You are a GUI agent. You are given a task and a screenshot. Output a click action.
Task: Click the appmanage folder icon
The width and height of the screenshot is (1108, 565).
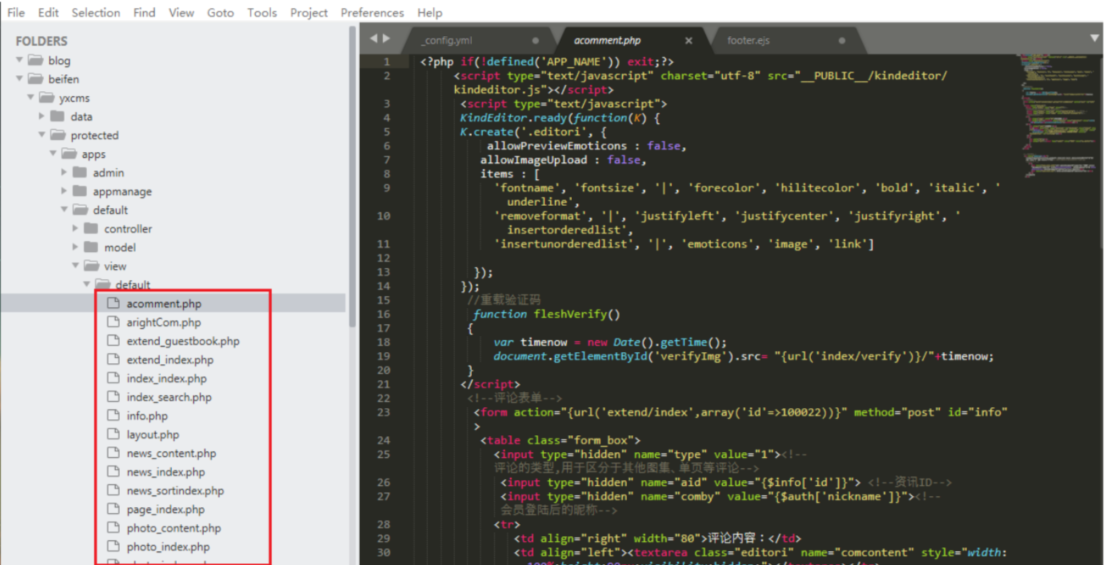(x=81, y=191)
